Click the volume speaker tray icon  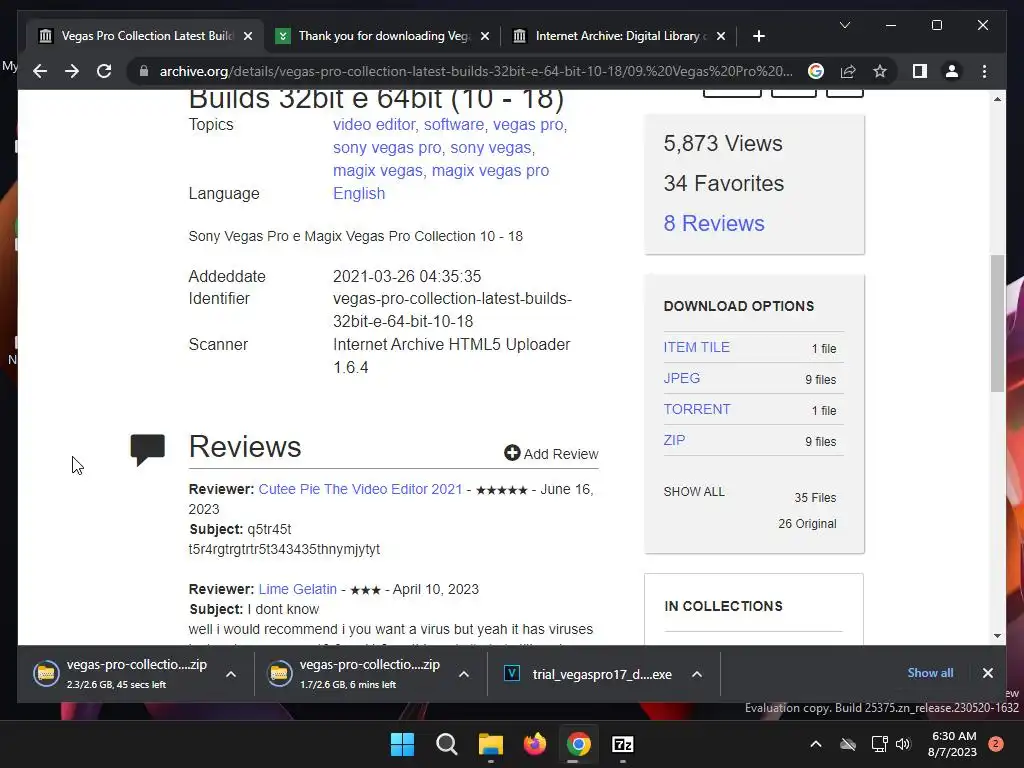tap(903, 744)
